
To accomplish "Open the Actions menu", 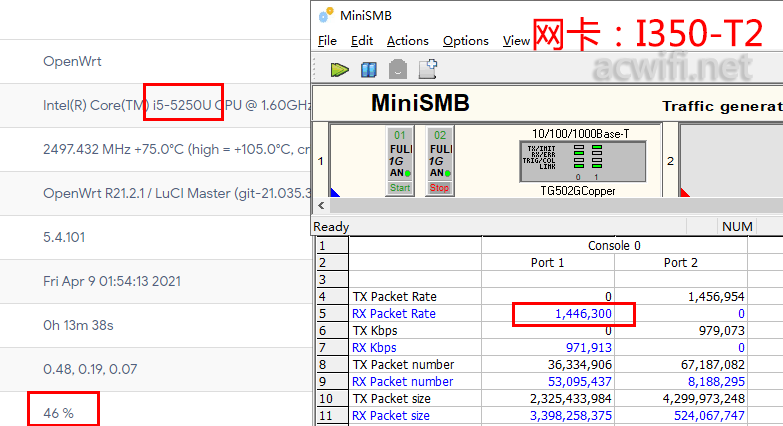I will pos(407,41).
